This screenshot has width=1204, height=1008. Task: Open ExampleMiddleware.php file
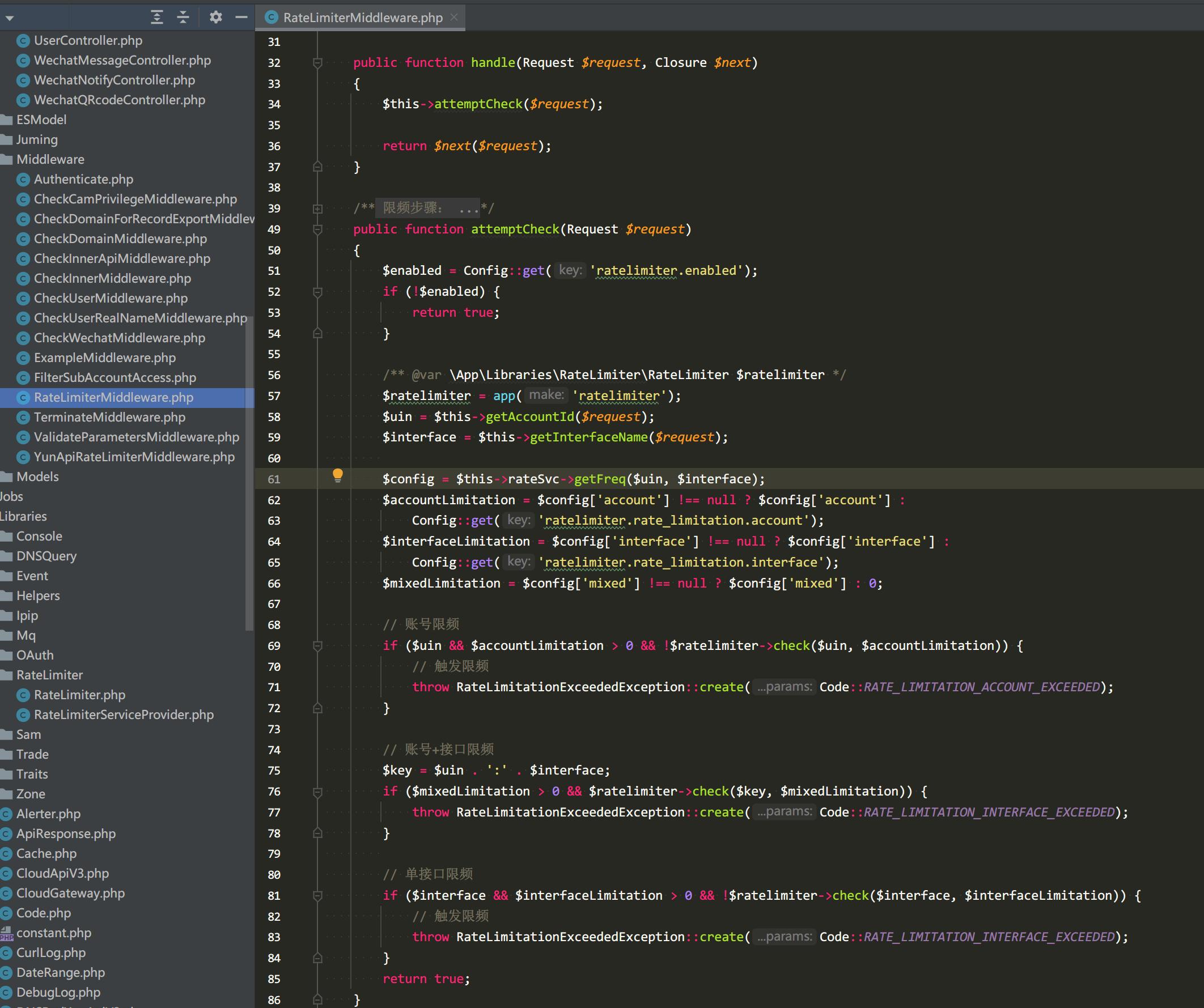(x=105, y=358)
